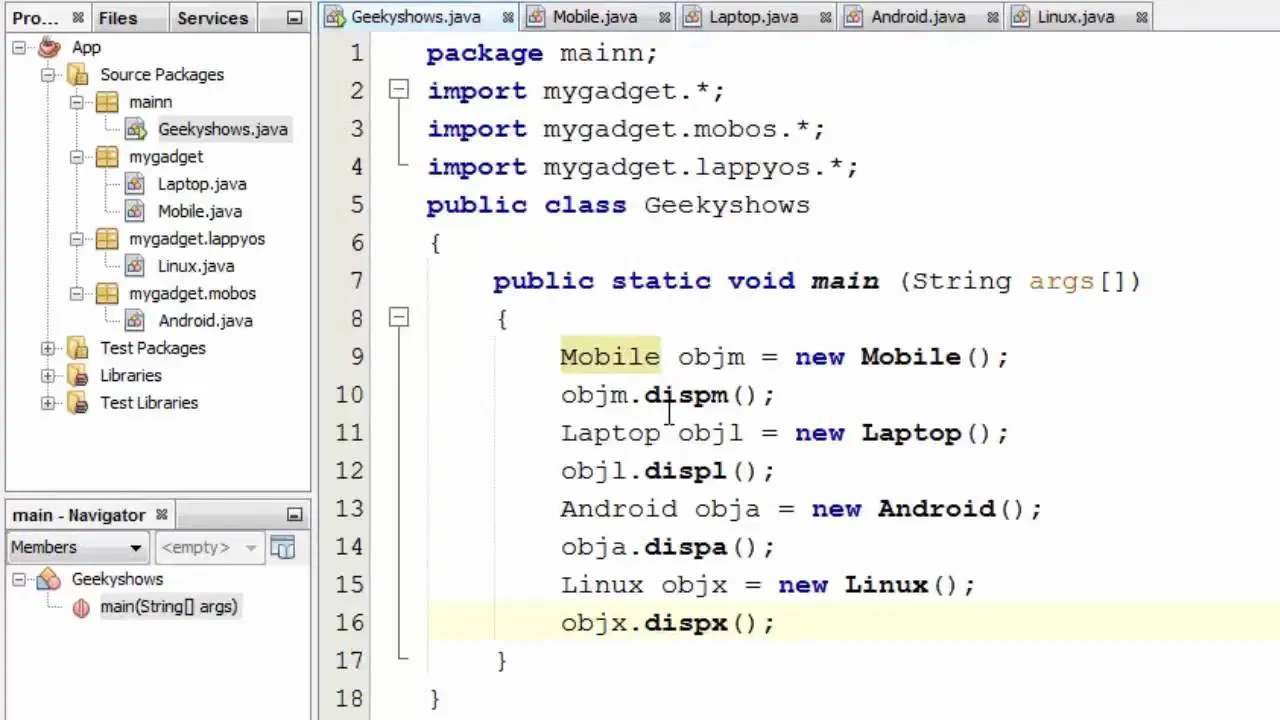Screen dimensions: 1280x720
Task: Select Linux.java in project tree
Action: click(195, 266)
